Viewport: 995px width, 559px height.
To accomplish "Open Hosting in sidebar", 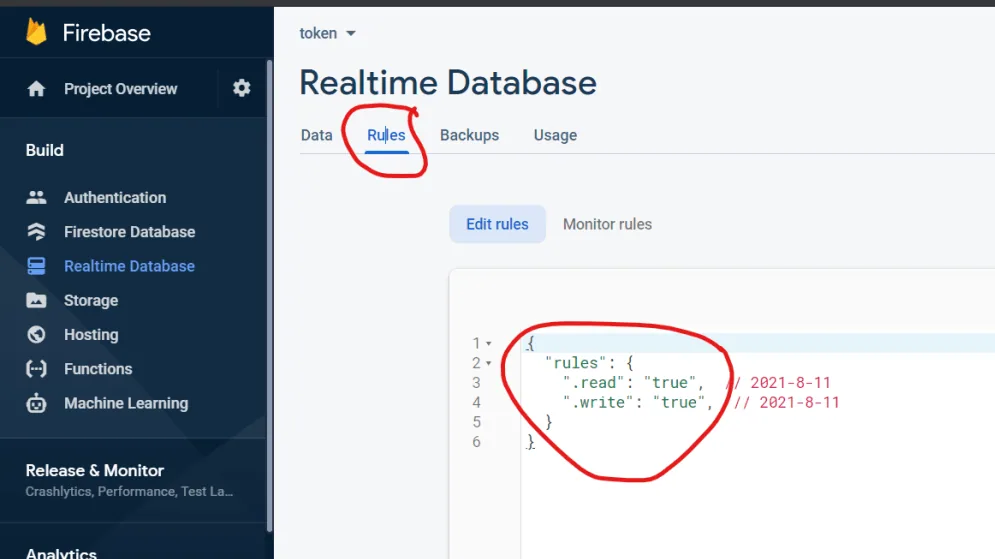I will pyautogui.click(x=91, y=334).
